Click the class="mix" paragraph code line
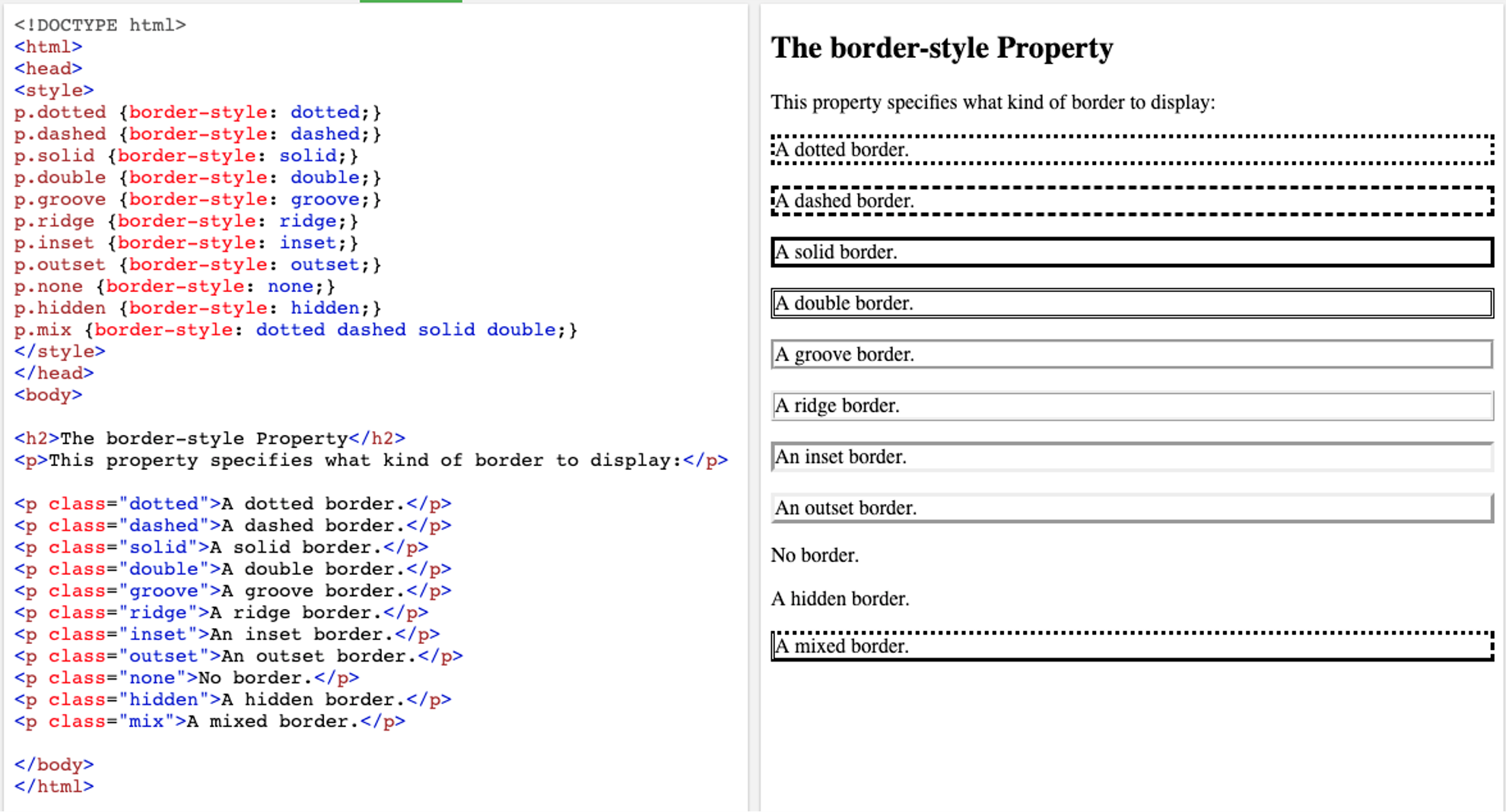The width and height of the screenshot is (1506, 812). [210, 722]
